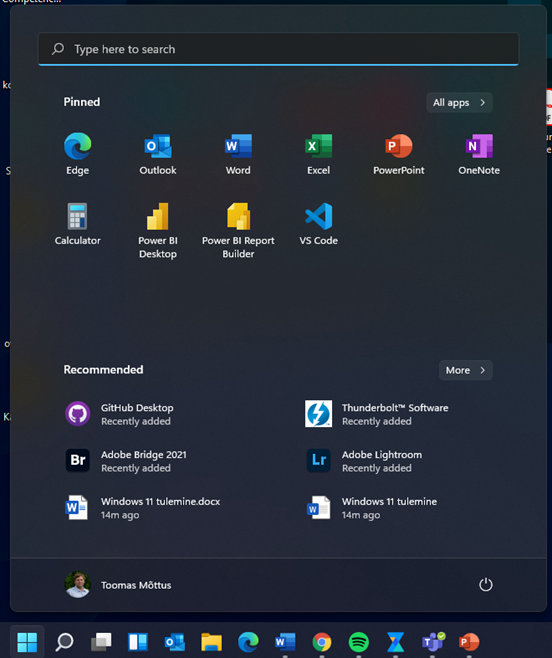Click the search magnifier inside search box
Viewport: 552px width, 658px height.
coord(58,49)
